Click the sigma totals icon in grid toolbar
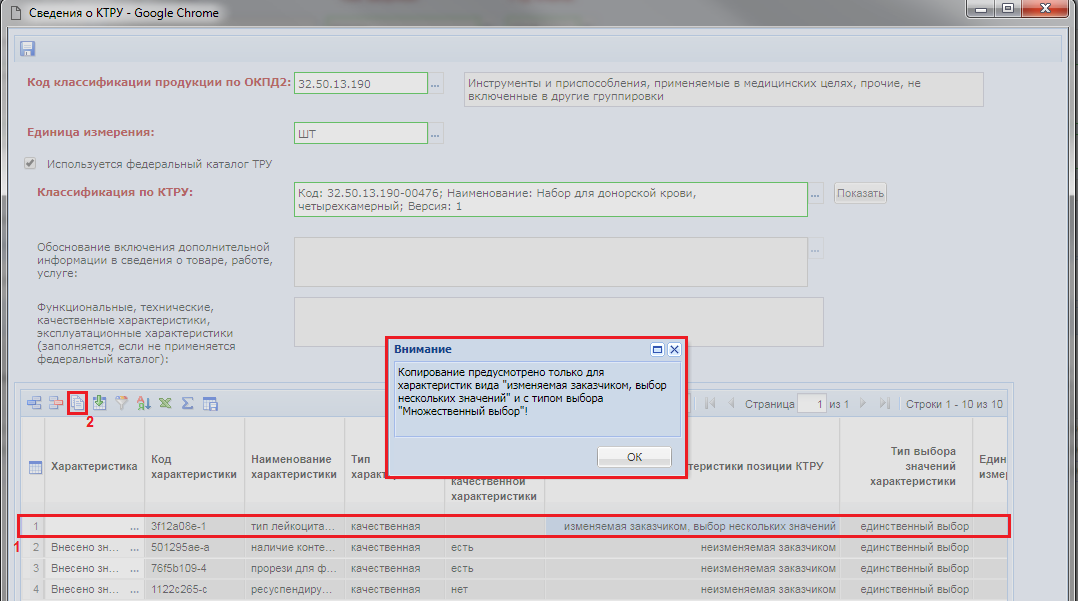1078x601 pixels. [187, 404]
